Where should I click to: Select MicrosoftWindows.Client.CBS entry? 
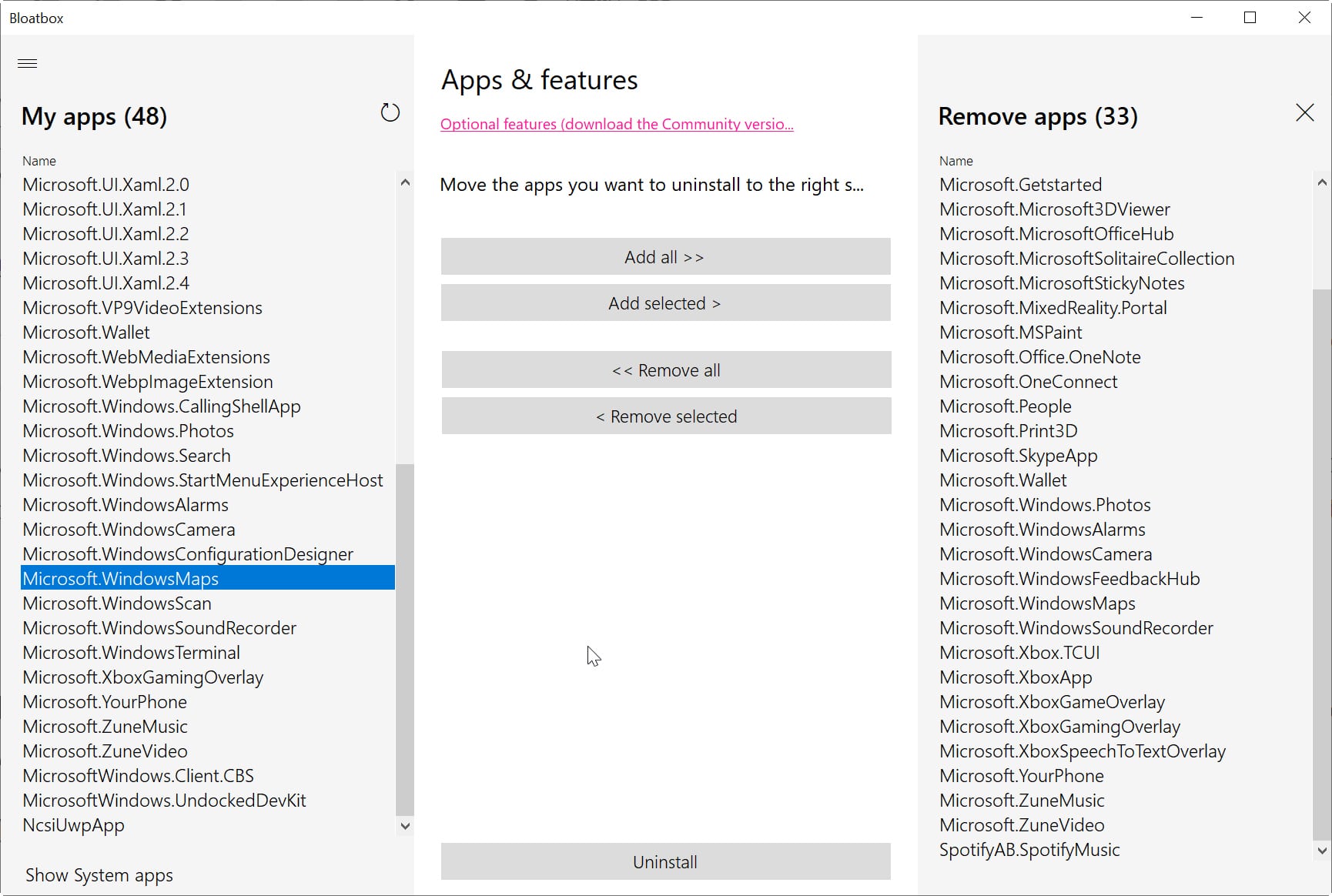point(208,776)
